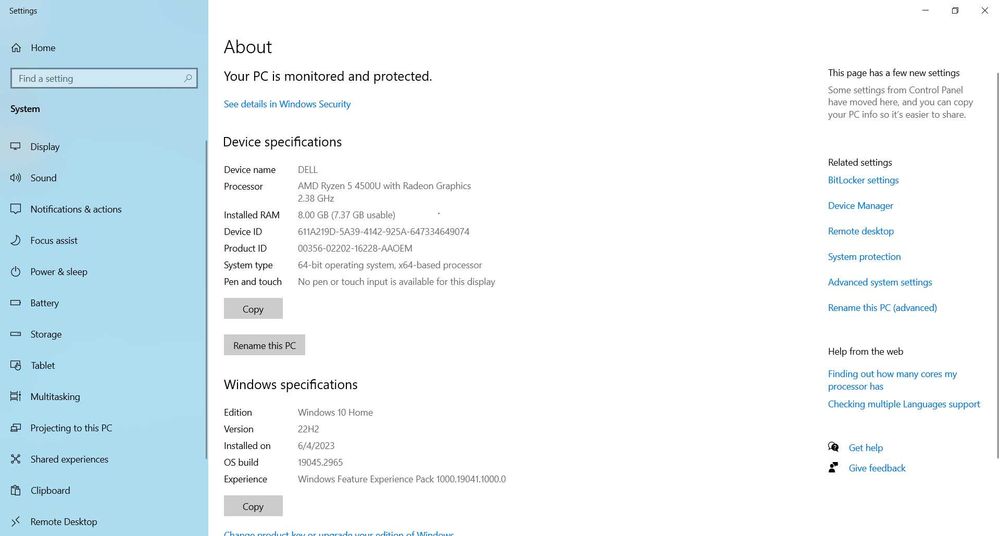The width and height of the screenshot is (1000, 536).
Task: Click the Change product key link
Action: (x=339, y=533)
